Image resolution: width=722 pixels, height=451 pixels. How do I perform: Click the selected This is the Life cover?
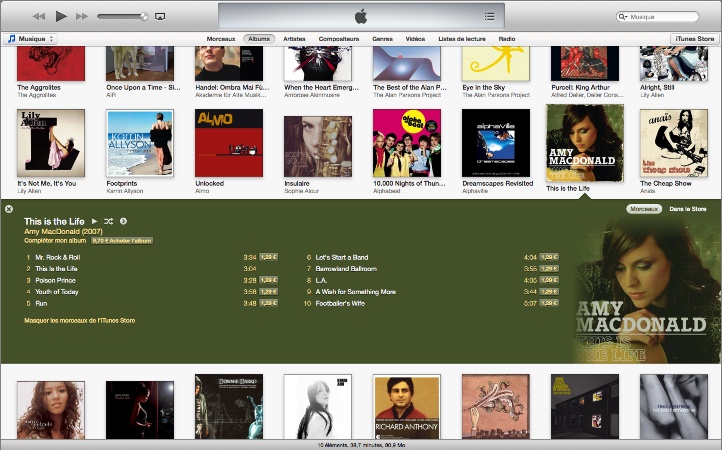[585, 143]
